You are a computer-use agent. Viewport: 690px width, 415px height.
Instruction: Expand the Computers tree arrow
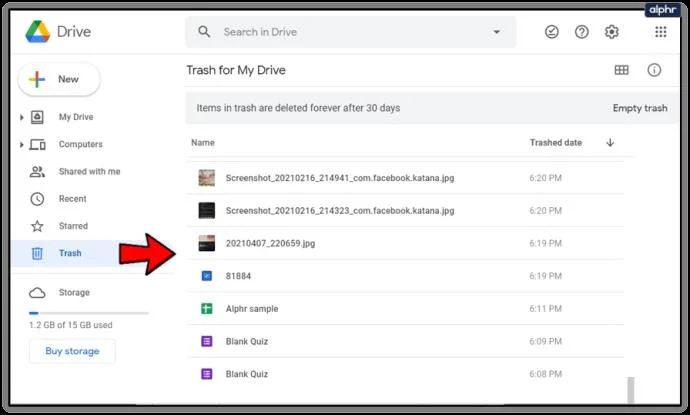(x=21, y=144)
